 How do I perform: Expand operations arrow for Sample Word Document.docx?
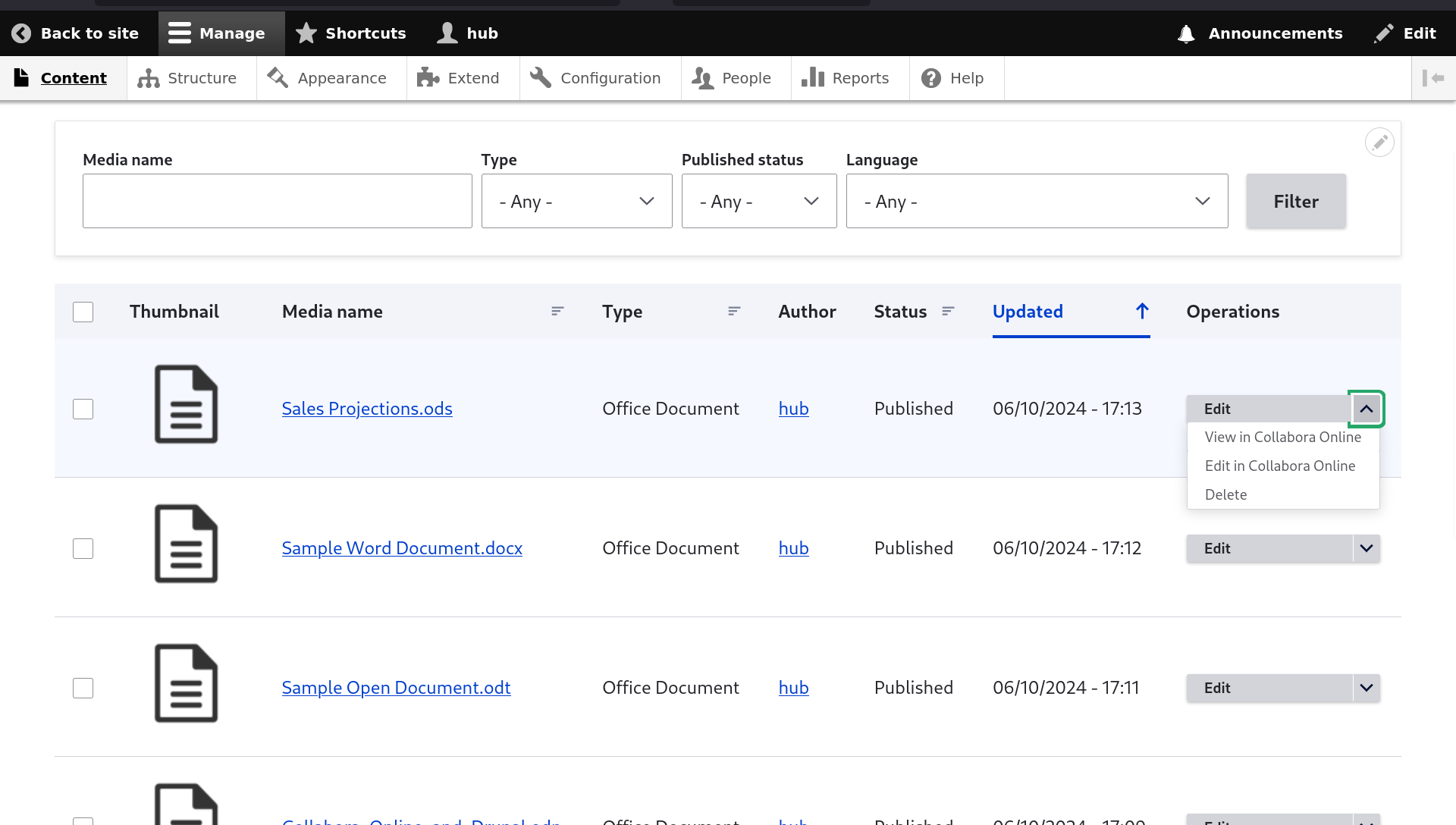point(1367,548)
